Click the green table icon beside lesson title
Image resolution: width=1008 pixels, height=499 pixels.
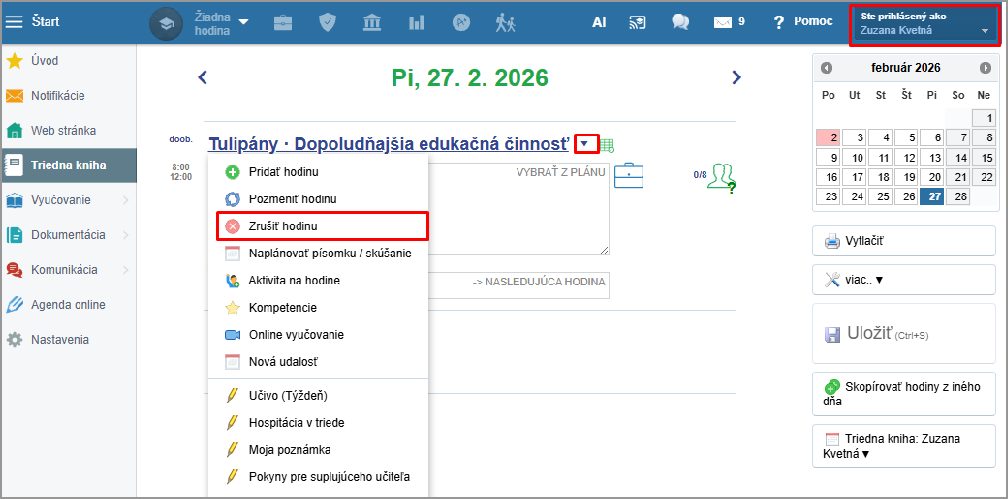[x=608, y=145]
